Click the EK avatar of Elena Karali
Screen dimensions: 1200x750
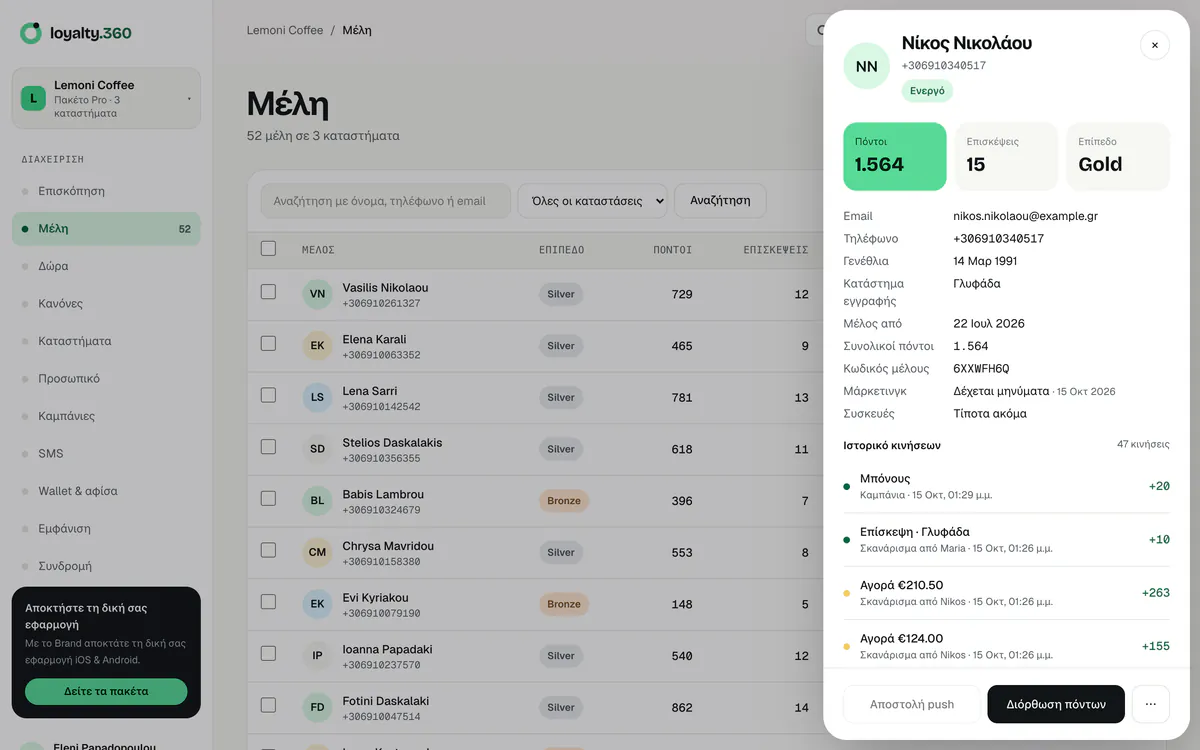(317, 346)
